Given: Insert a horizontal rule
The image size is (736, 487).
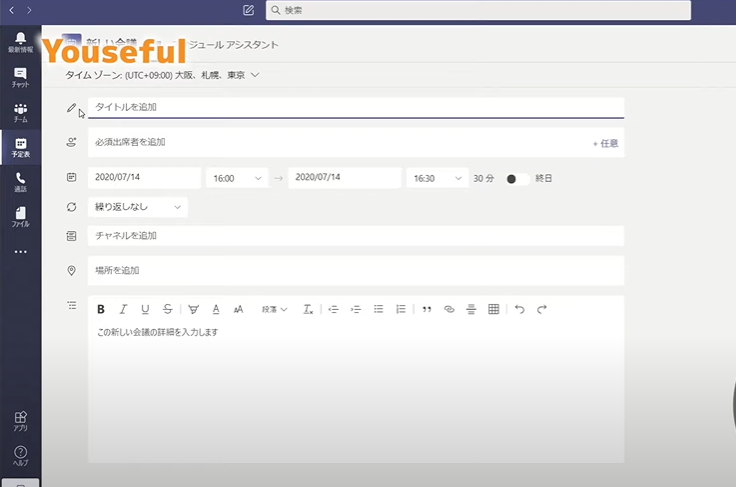Looking at the screenshot, I should 471,309.
